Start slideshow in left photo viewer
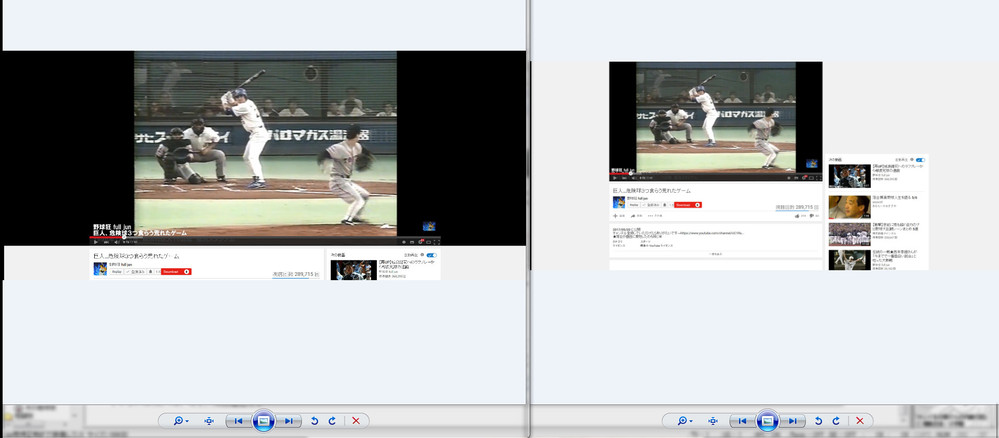999x438 pixels. (263, 421)
